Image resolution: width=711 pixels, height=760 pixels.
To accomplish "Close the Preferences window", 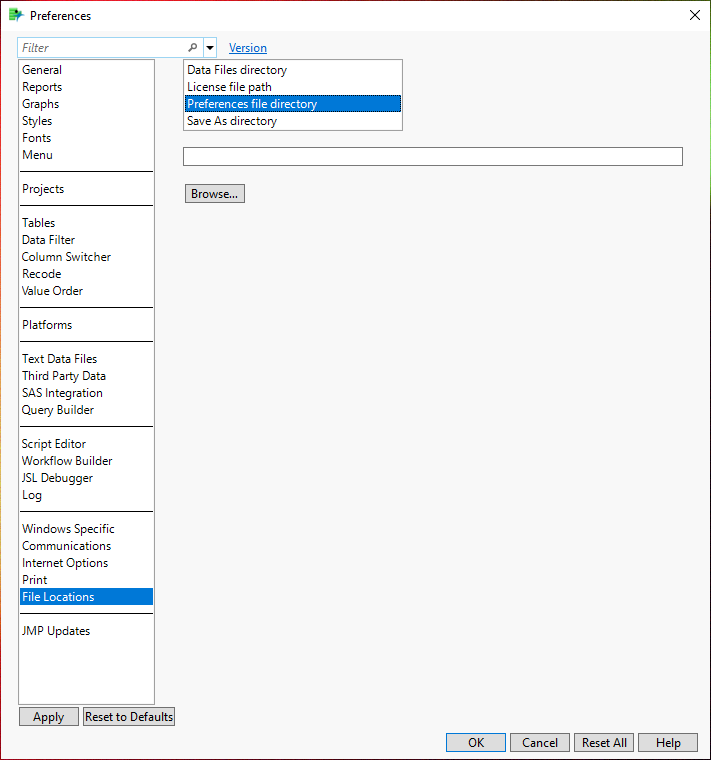I will (695, 15).
